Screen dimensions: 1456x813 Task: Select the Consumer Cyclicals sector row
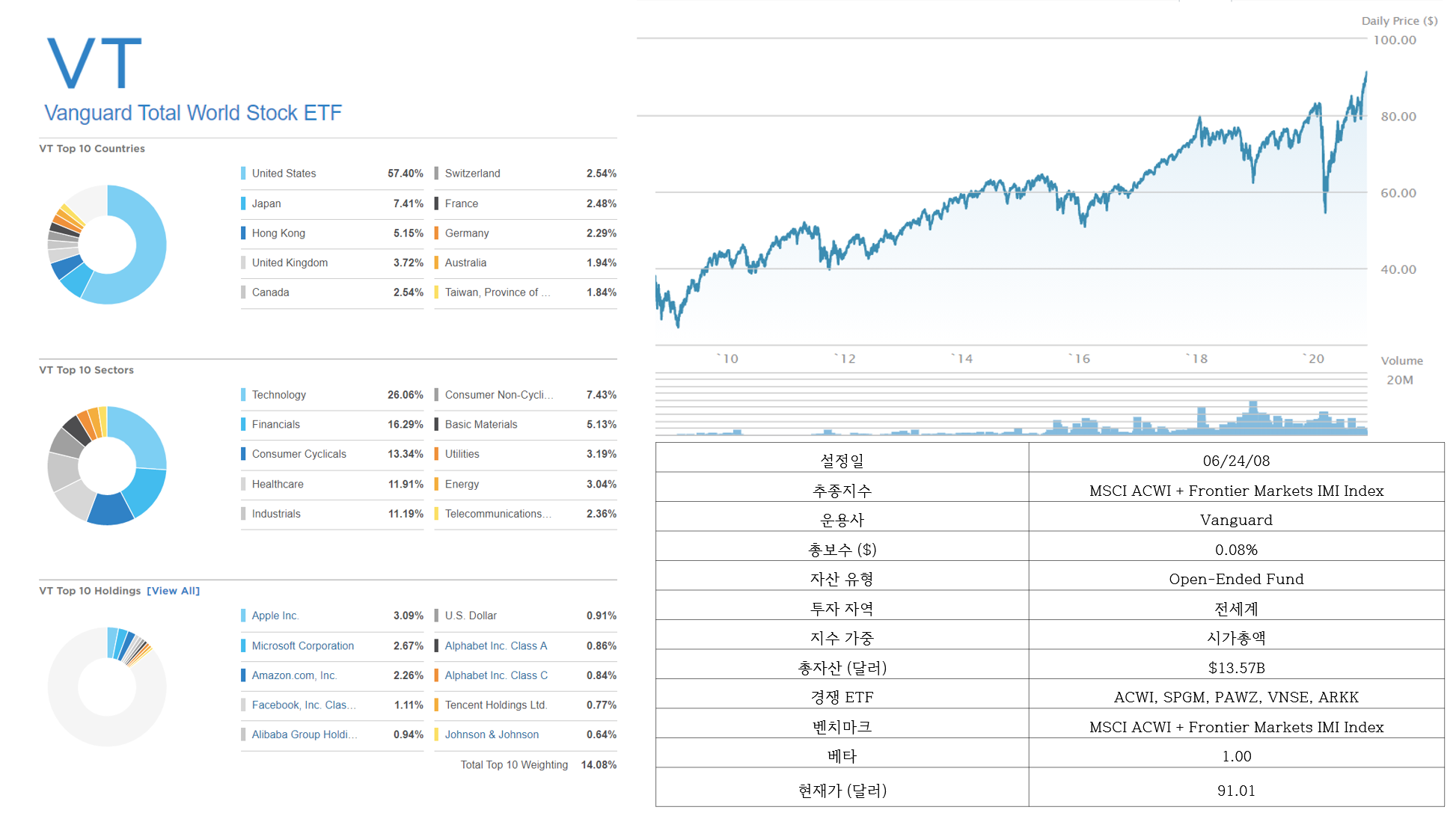[332, 454]
